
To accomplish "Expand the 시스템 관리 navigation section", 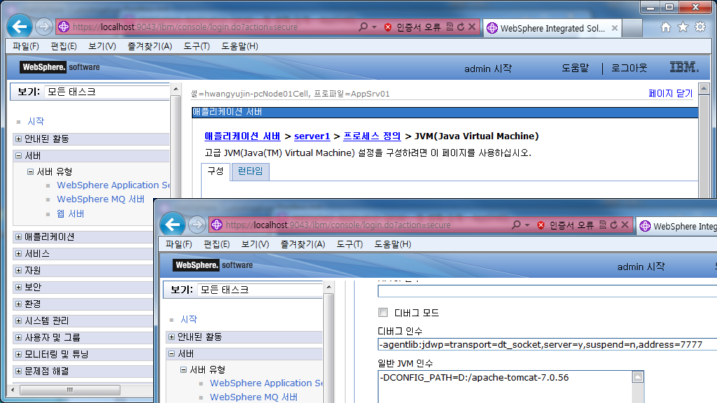I will tap(18, 320).
